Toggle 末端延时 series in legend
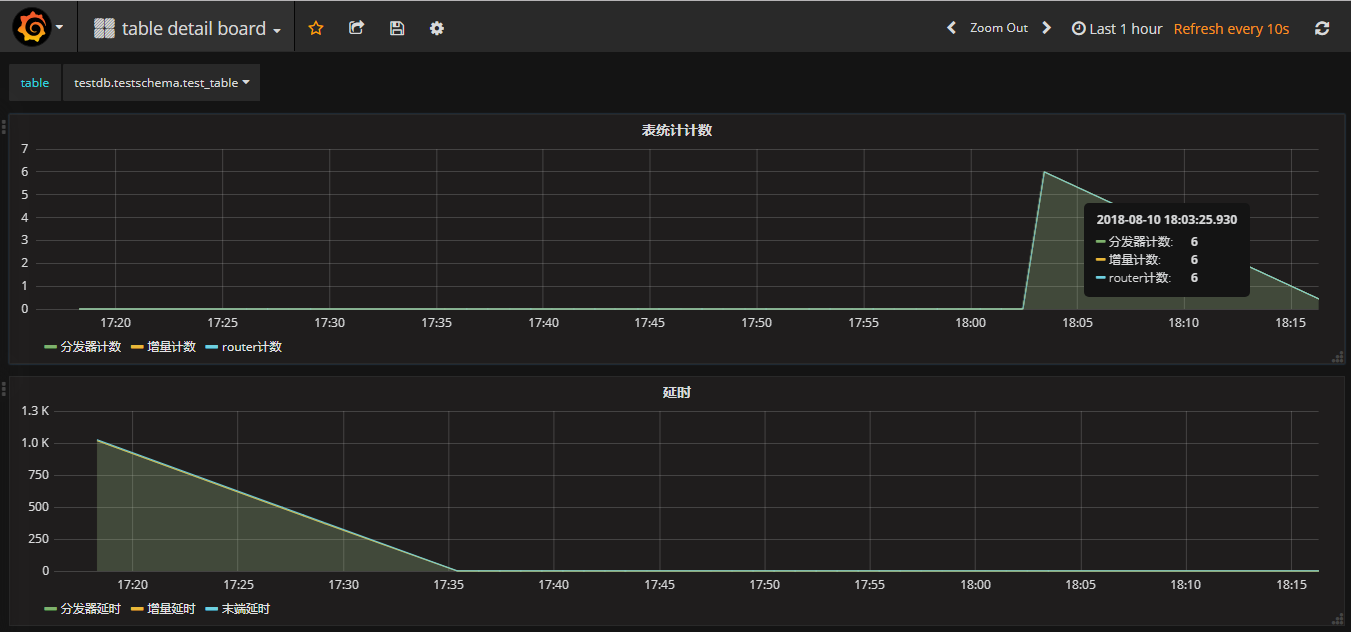The height and width of the screenshot is (632, 1351). click(245, 609)
